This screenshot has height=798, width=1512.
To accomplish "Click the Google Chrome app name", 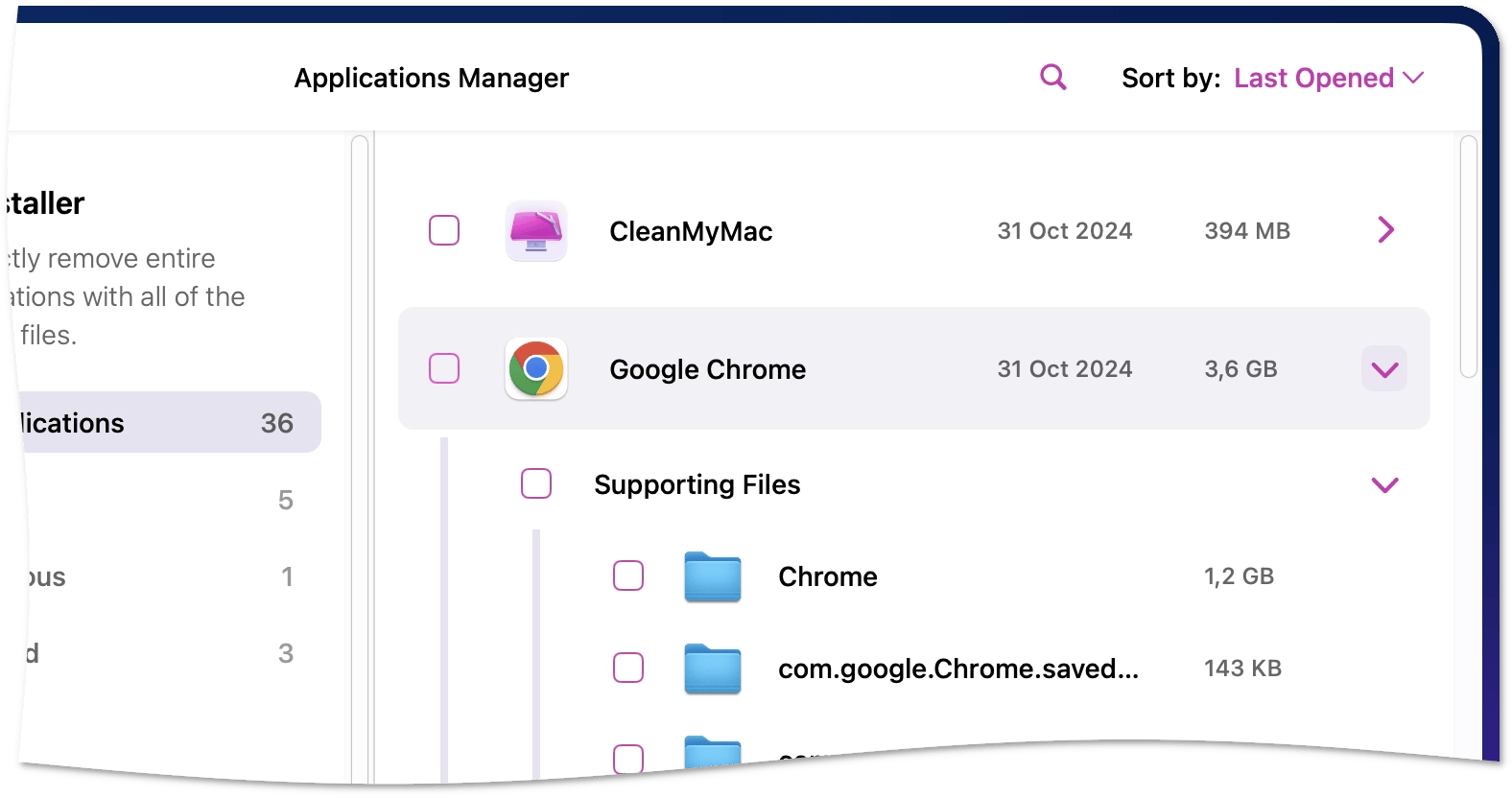I will point(708,369).
